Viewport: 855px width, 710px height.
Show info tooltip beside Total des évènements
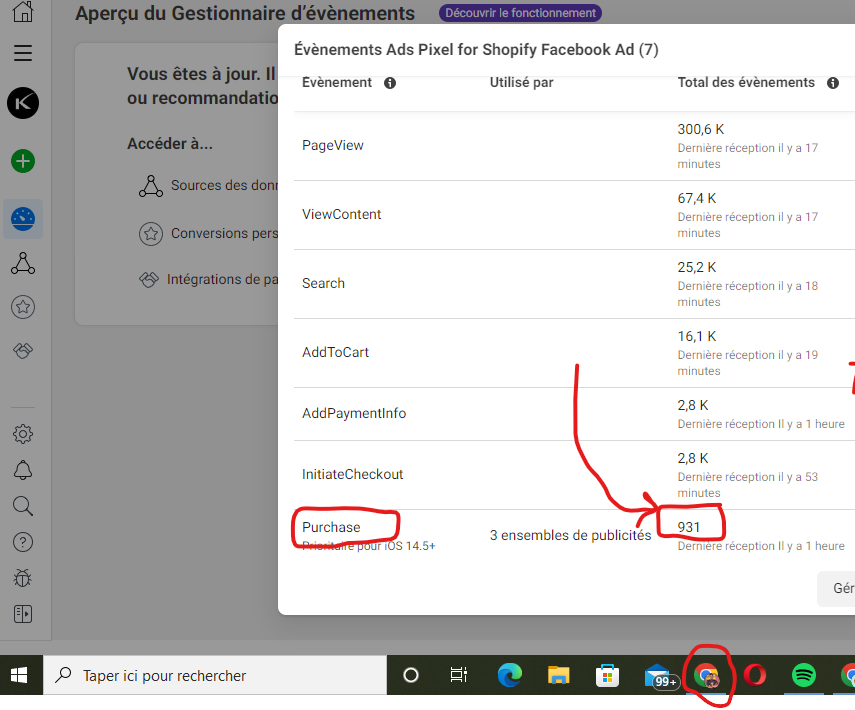pos(833,83)
